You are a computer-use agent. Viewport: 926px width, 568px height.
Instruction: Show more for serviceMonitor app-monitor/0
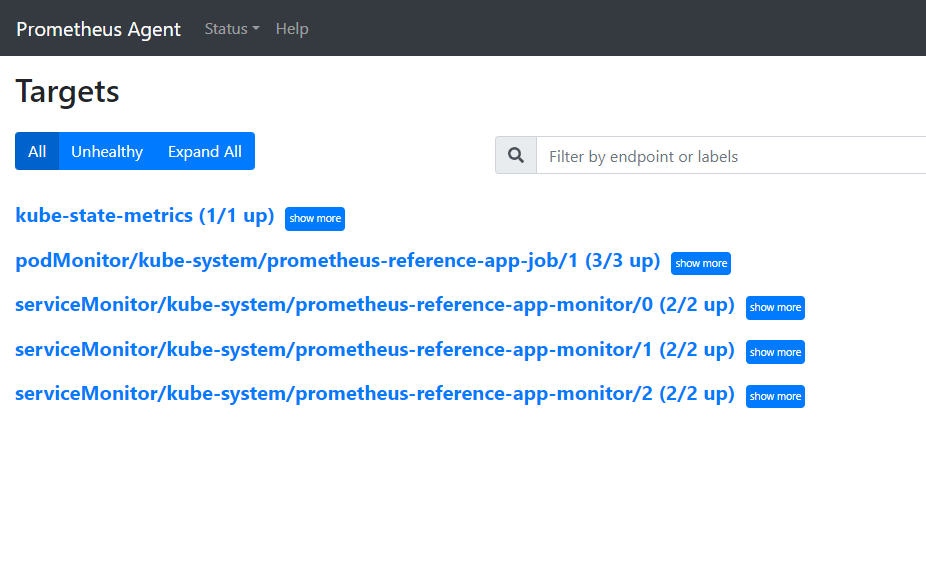pyautogui.click(x=775, y=308)
